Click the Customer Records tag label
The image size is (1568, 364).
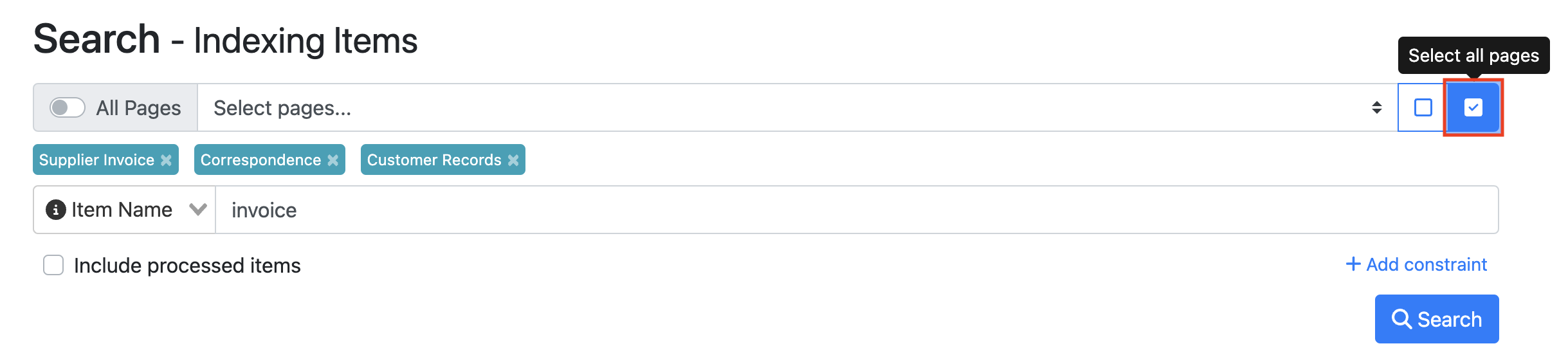pyautogui.click(x=434, y=160)
